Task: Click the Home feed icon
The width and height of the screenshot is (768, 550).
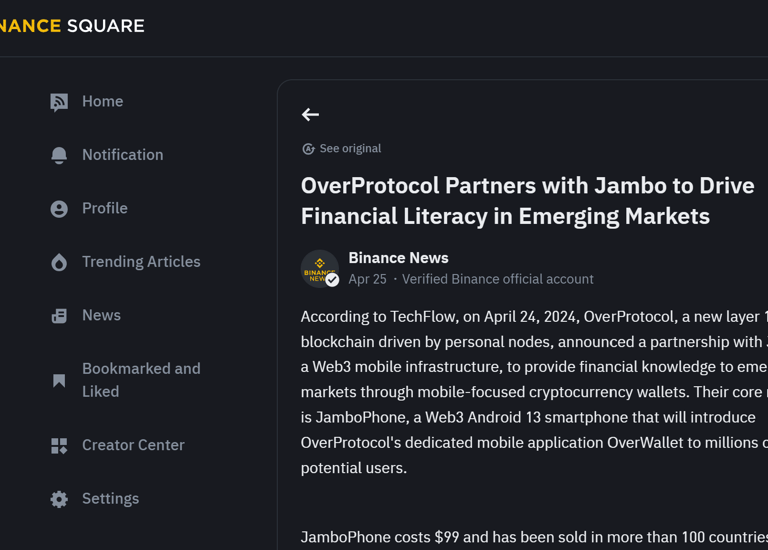Action: point(59,102)
